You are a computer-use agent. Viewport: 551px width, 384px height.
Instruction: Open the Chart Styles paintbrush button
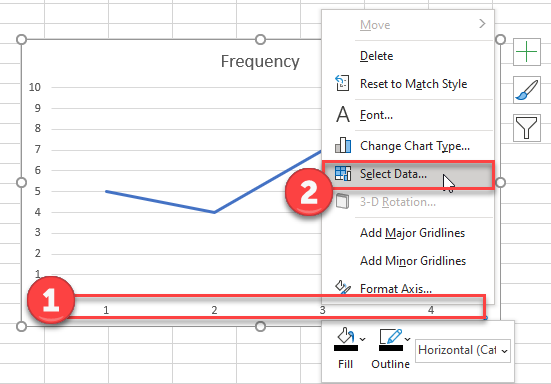click(x=526, y=90)
